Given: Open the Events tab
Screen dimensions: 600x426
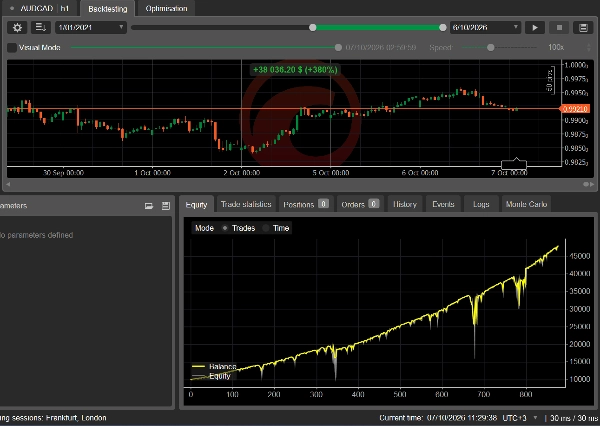Looking at the screenshot, I should coord(443,204).
